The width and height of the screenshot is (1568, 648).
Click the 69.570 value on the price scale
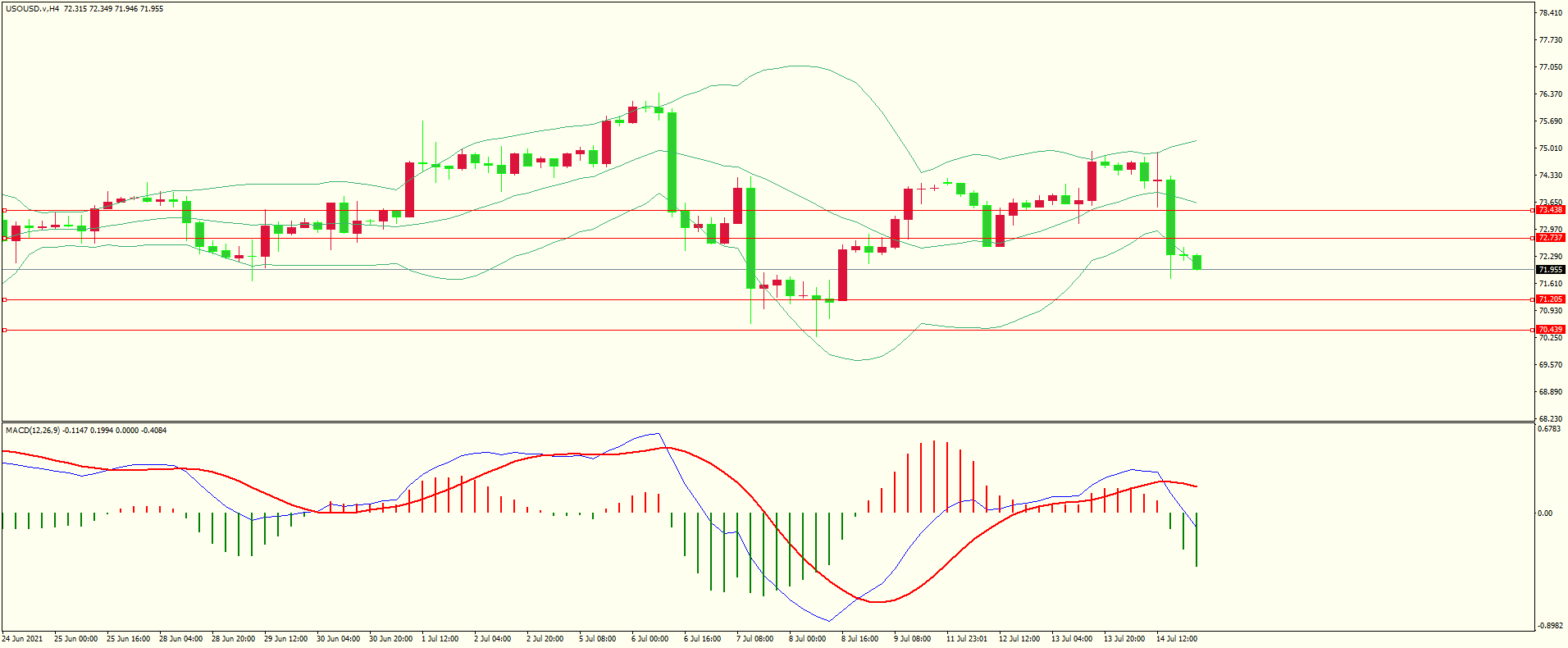[x=1550, y=365]
